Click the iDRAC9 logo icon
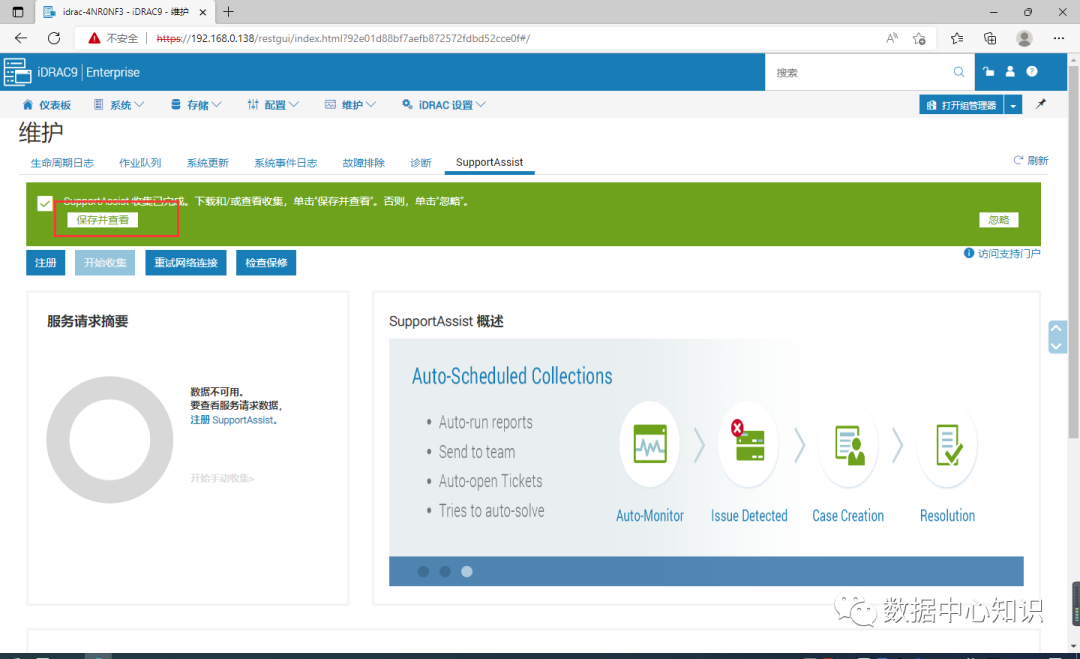The image size is (1080, 659). pos(17,72)
